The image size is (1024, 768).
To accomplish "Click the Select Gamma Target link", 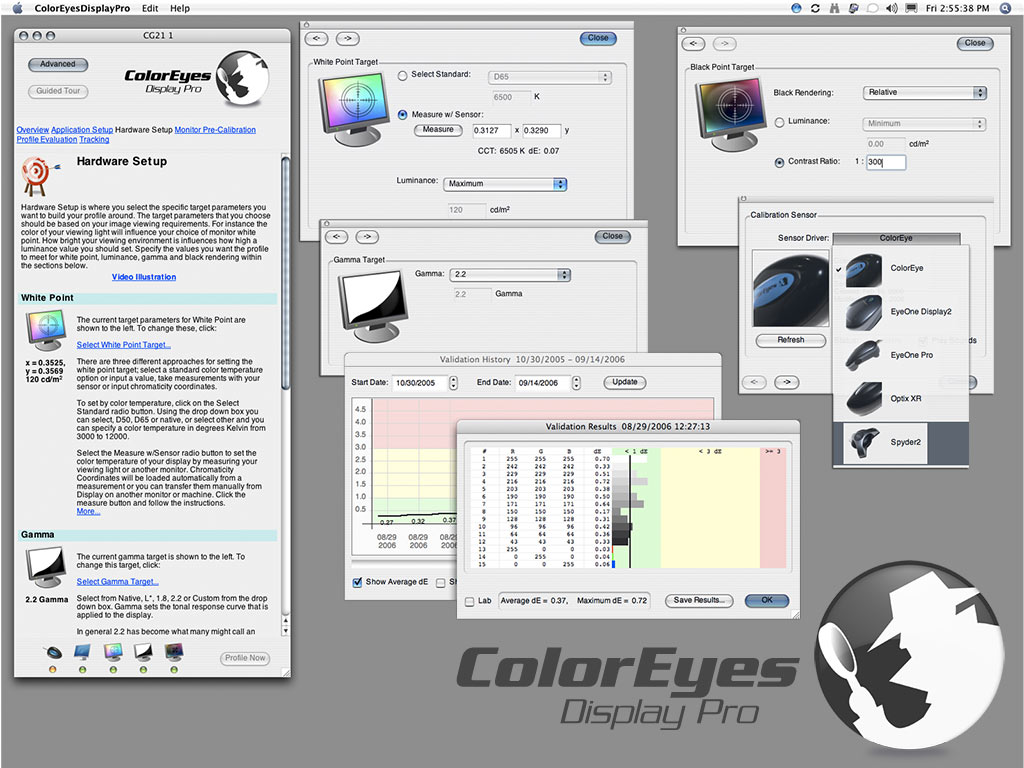I will [118, 582].
